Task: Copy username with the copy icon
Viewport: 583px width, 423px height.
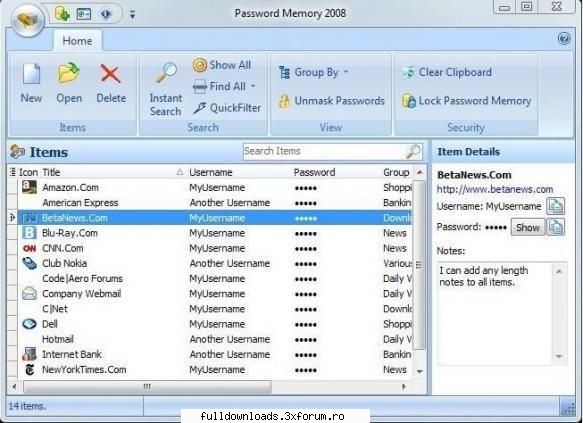Action: coord(555,206)
